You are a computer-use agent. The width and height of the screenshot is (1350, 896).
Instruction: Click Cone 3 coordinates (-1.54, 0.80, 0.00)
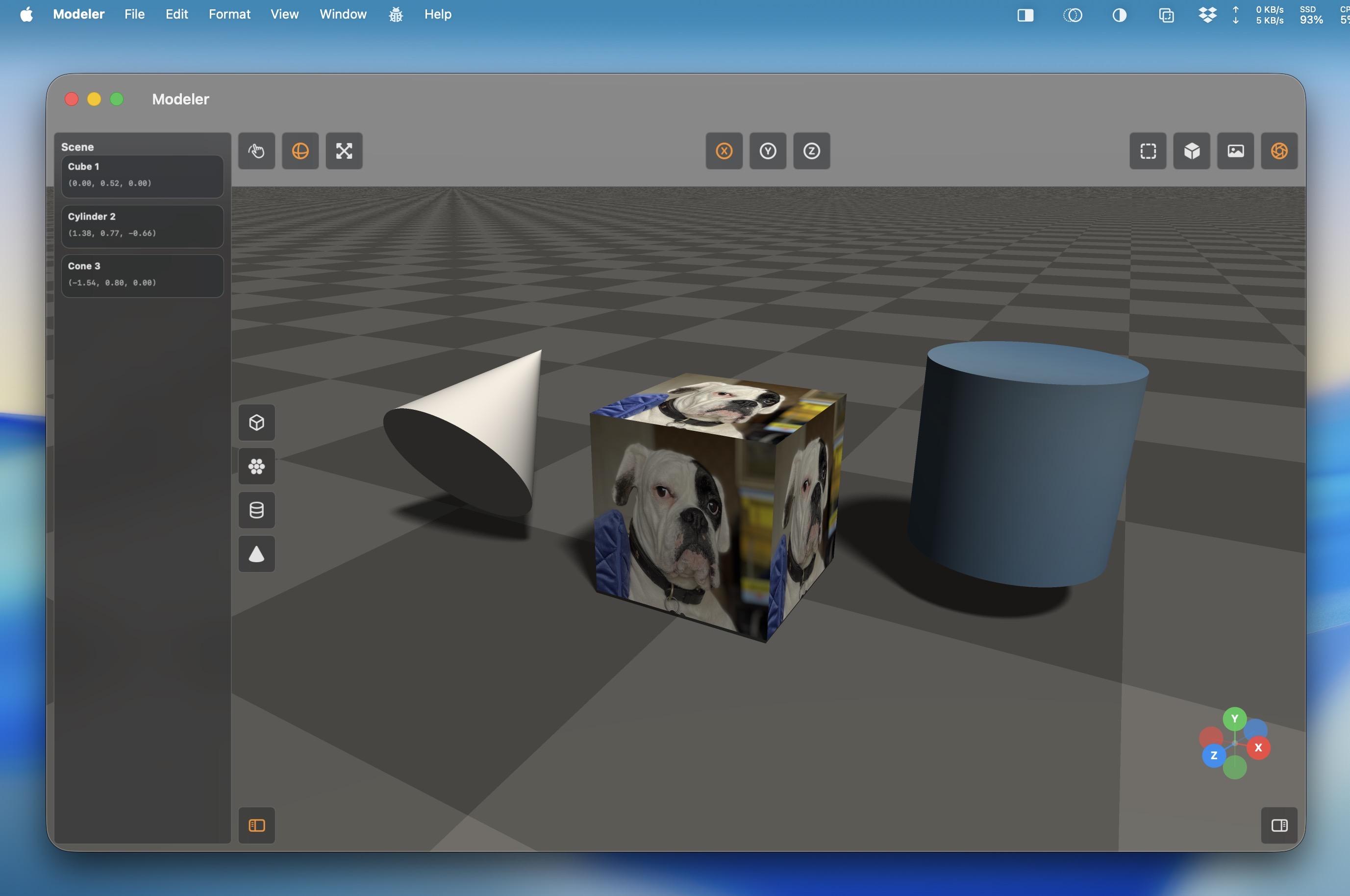click(112, 283)
